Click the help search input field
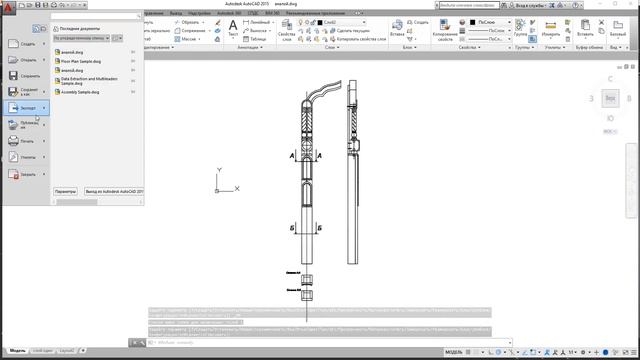 [469, 5]
